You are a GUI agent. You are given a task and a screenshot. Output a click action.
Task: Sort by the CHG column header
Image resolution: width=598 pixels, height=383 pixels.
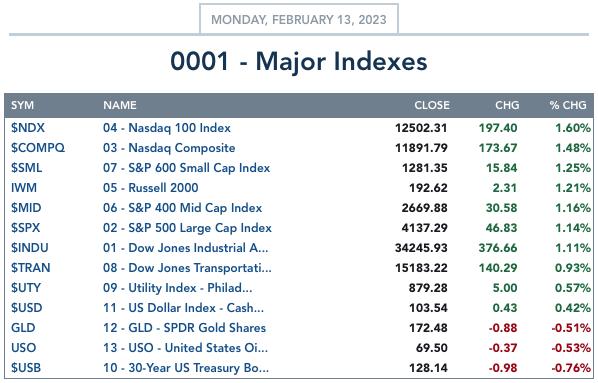507,105
